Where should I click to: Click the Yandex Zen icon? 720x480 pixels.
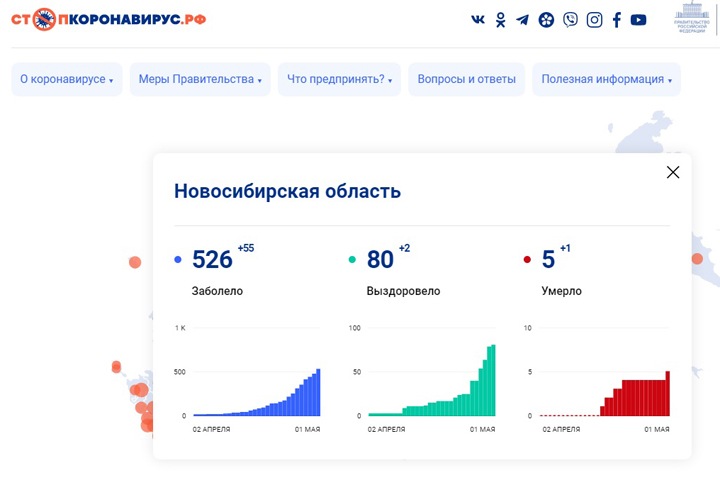point(546,20)
